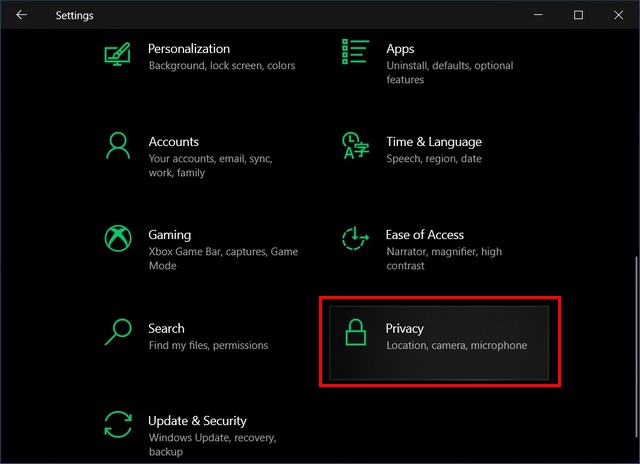Open the Update & Security heading
The width and height of the screenshot is (640, 464).
197,421
